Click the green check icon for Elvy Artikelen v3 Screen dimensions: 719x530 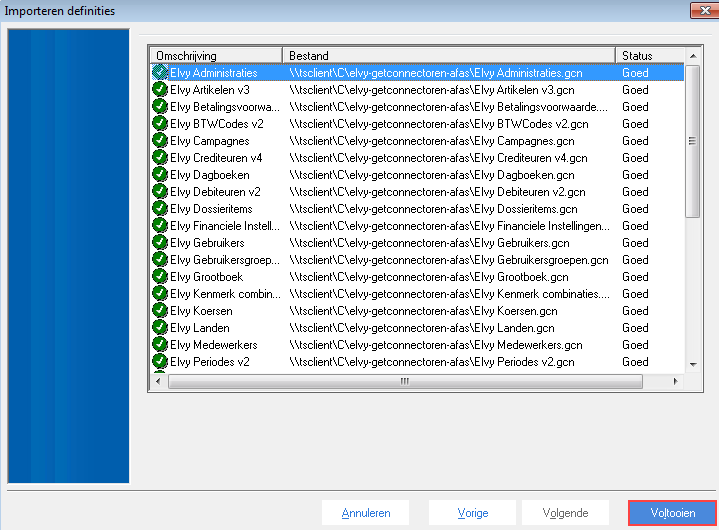click(160, 89)
